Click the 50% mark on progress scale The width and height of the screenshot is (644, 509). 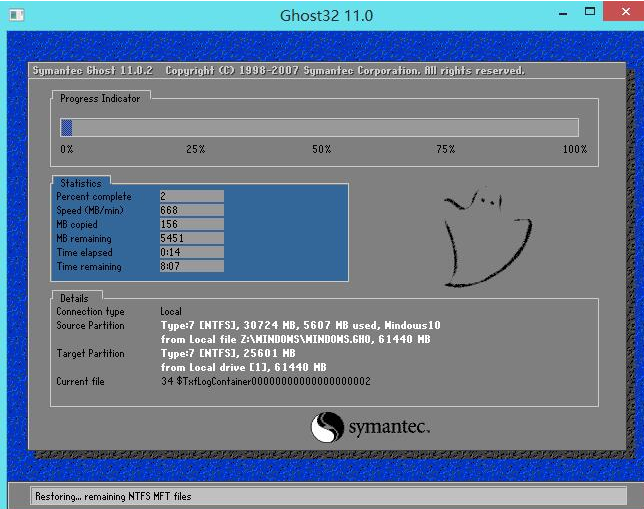[x=321, y=149]
